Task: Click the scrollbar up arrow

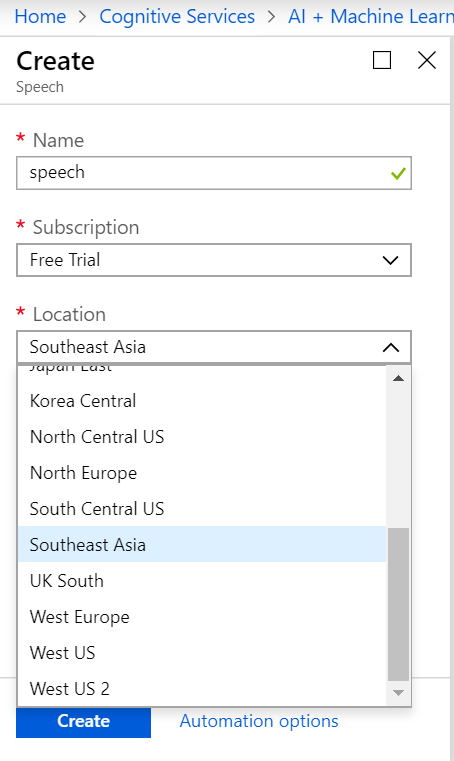Action: tap(398, 378)
